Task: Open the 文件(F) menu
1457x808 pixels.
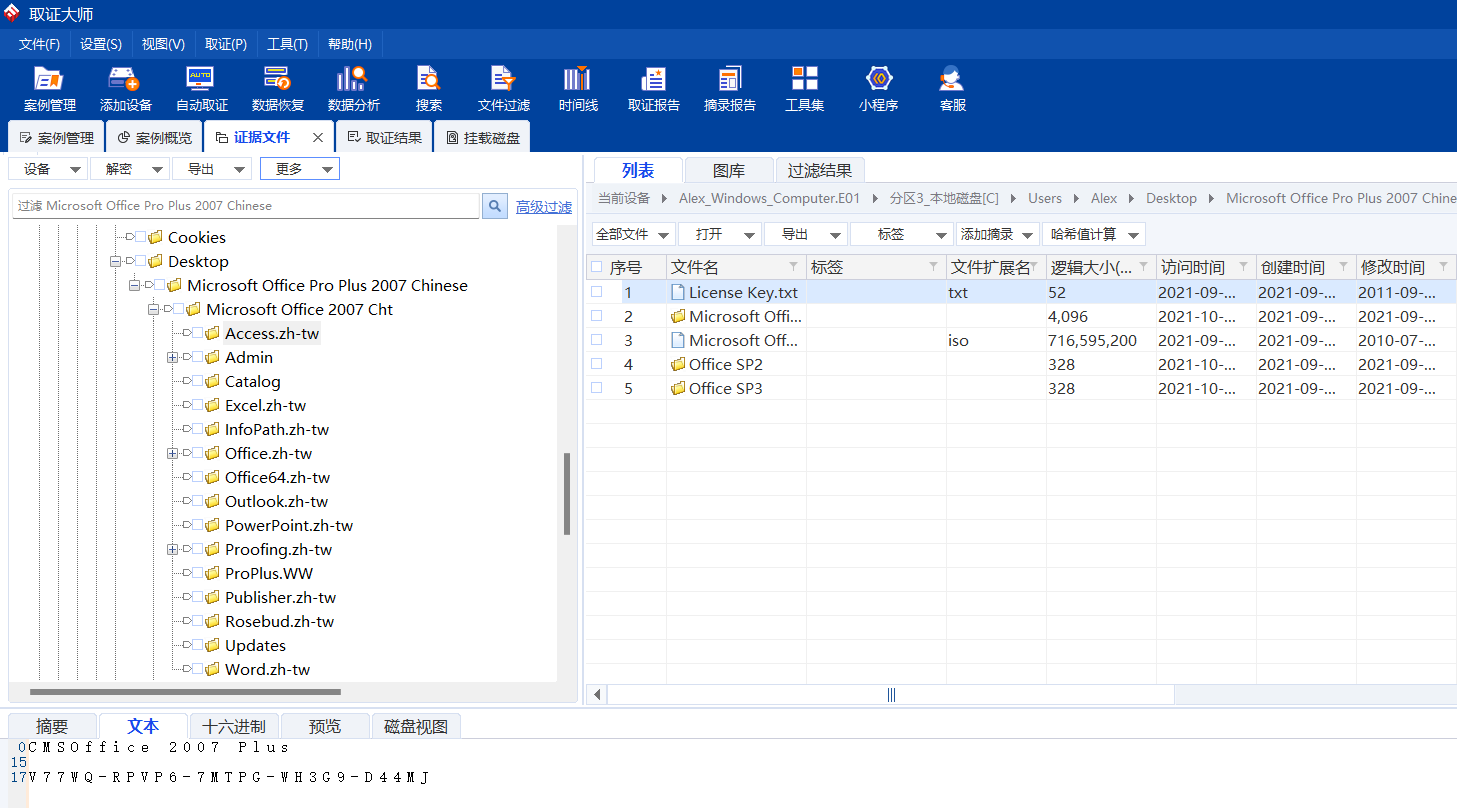Action: click(39, 44)
